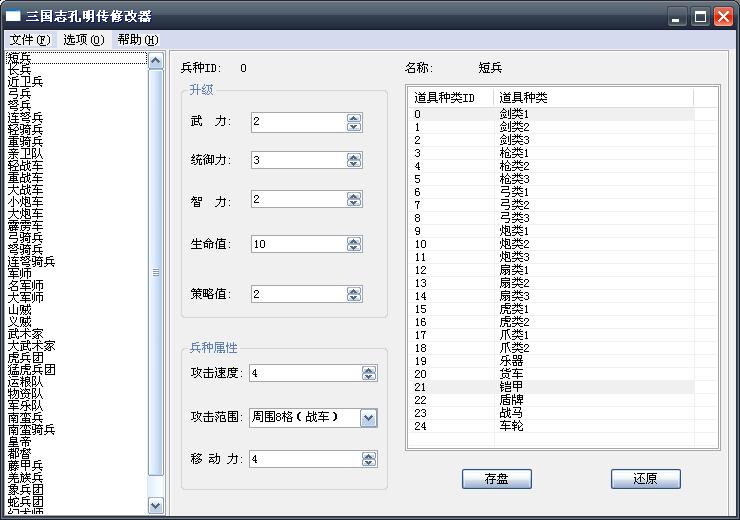Increase the 武力 value with up arrow

[x=354, y=117]
